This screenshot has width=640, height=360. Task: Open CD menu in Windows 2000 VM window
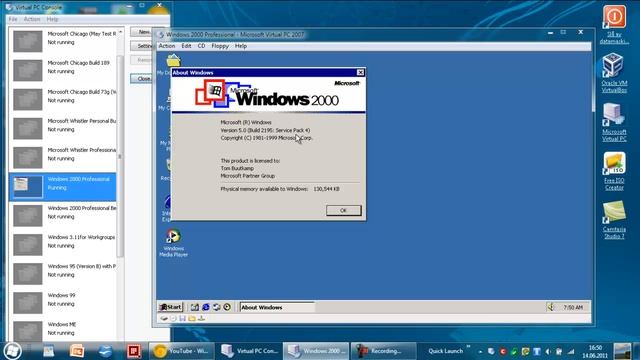pyautogui.click(x=201, y=46)
